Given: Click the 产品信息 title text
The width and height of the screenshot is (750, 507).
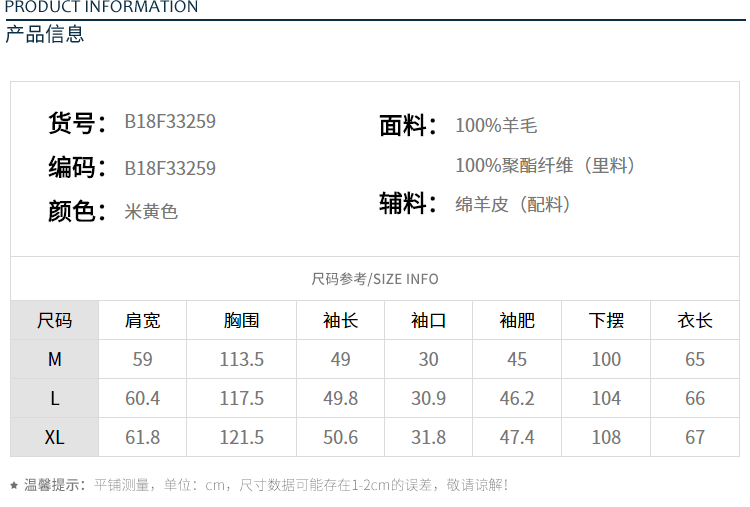Looking at the screenshot, I should tap(44, 34).
